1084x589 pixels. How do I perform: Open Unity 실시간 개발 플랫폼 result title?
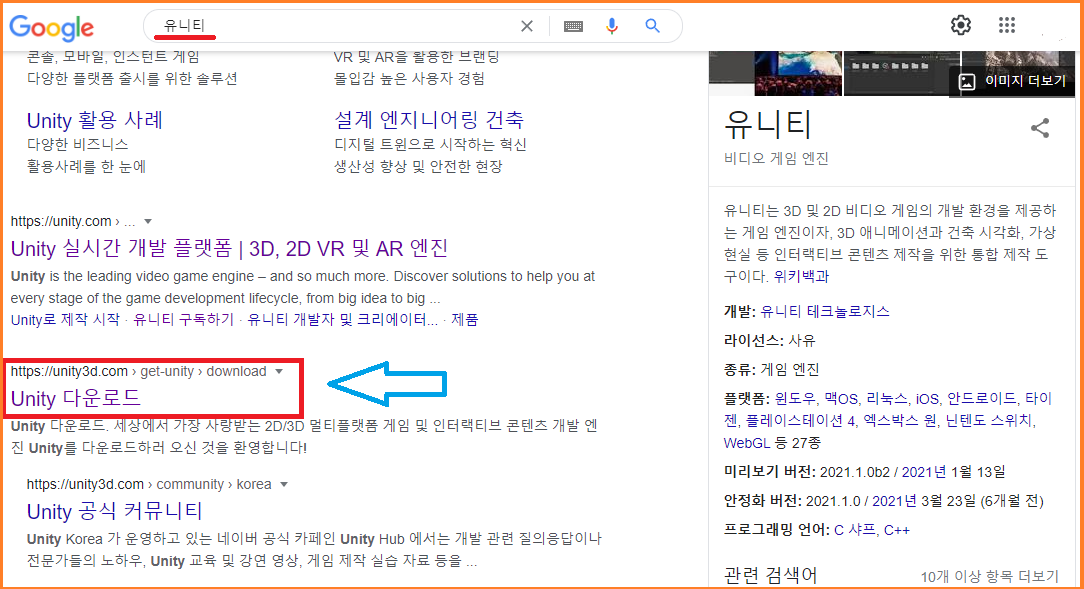[230, 248]
